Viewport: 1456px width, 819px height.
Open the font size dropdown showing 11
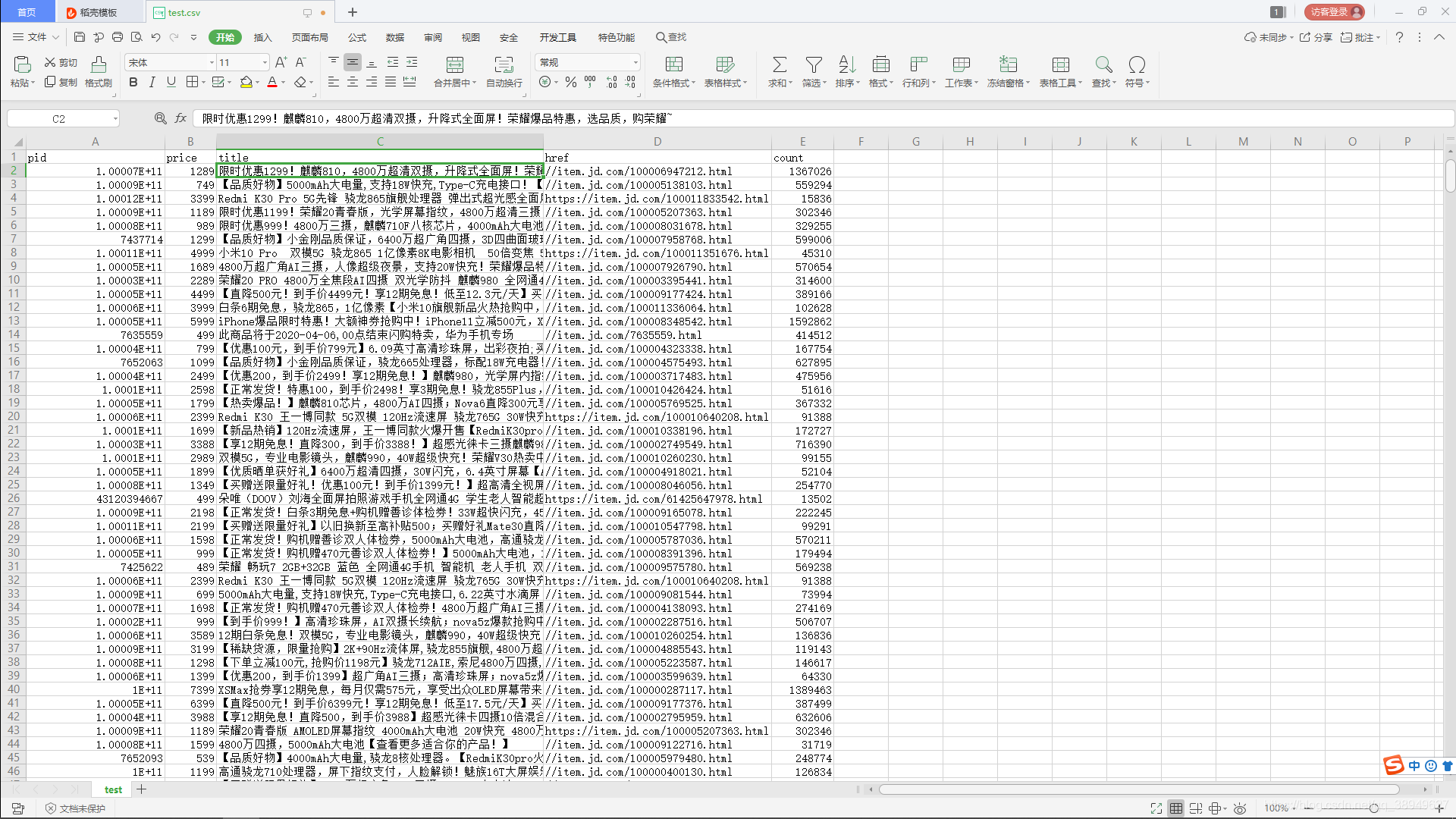tap(265, 62)
